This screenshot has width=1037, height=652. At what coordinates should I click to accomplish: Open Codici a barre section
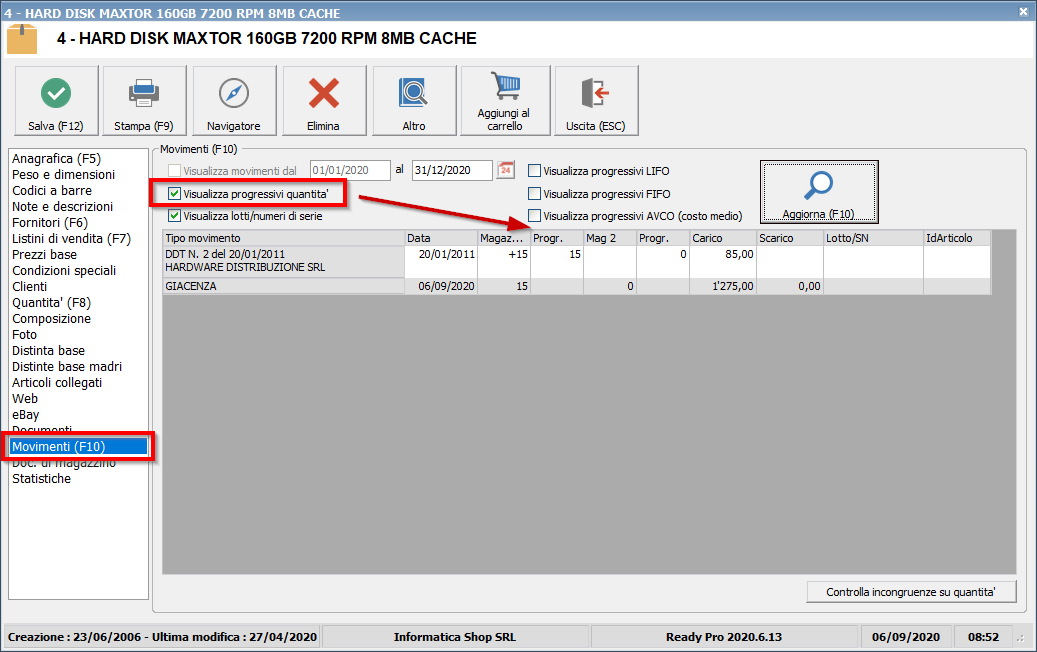click(52, 190)
